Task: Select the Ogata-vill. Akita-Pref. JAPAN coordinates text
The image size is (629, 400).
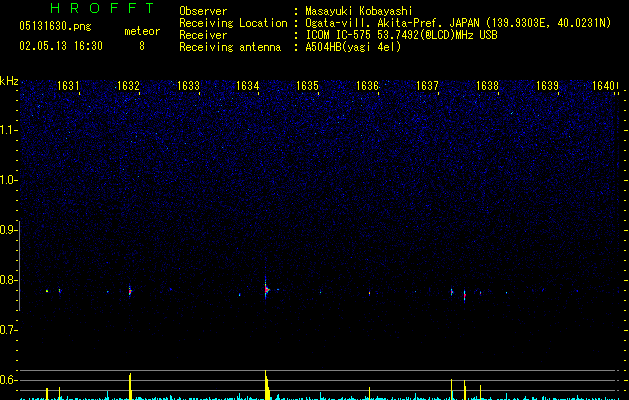Action: coord(458,24)
